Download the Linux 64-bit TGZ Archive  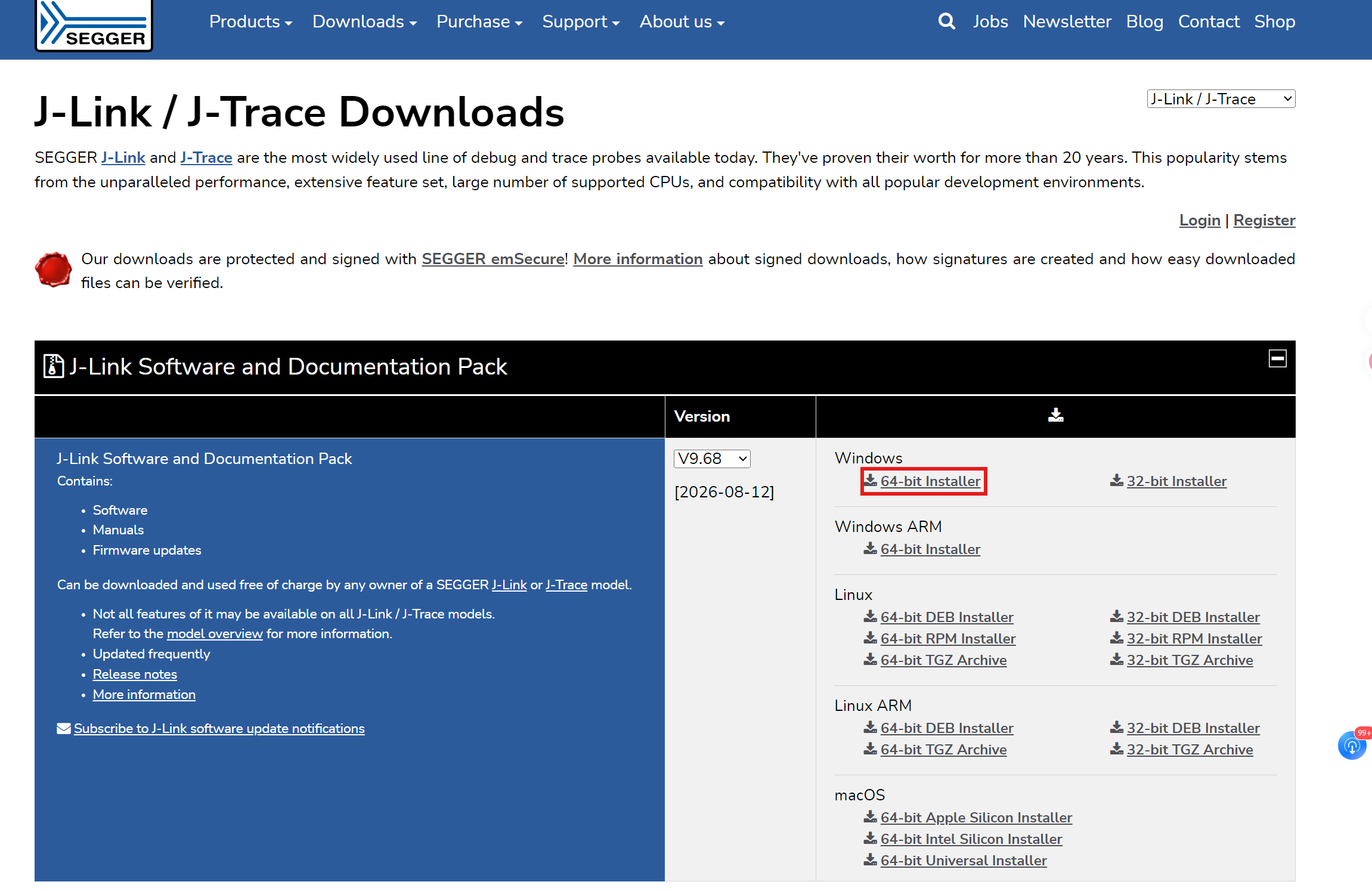pyautogui.click(x=936, y=660)
